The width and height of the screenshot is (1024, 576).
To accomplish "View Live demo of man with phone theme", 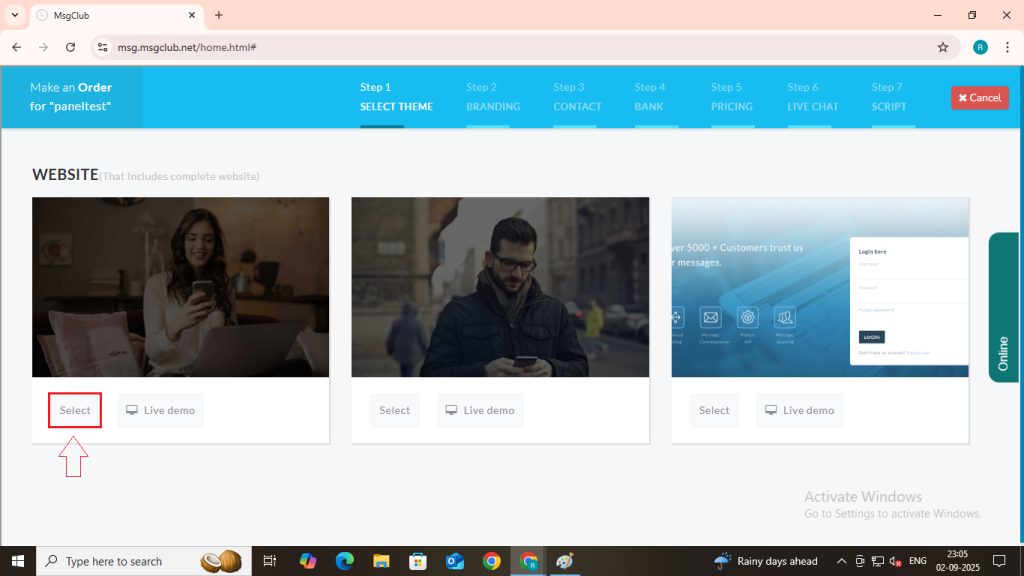I will tap(480, 410).
